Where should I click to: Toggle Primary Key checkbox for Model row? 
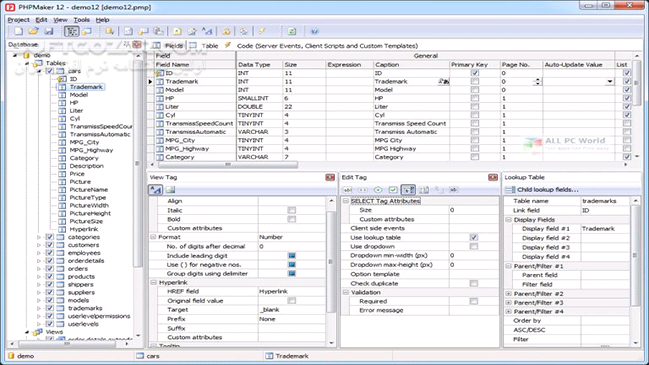click(x=475, y=90)
